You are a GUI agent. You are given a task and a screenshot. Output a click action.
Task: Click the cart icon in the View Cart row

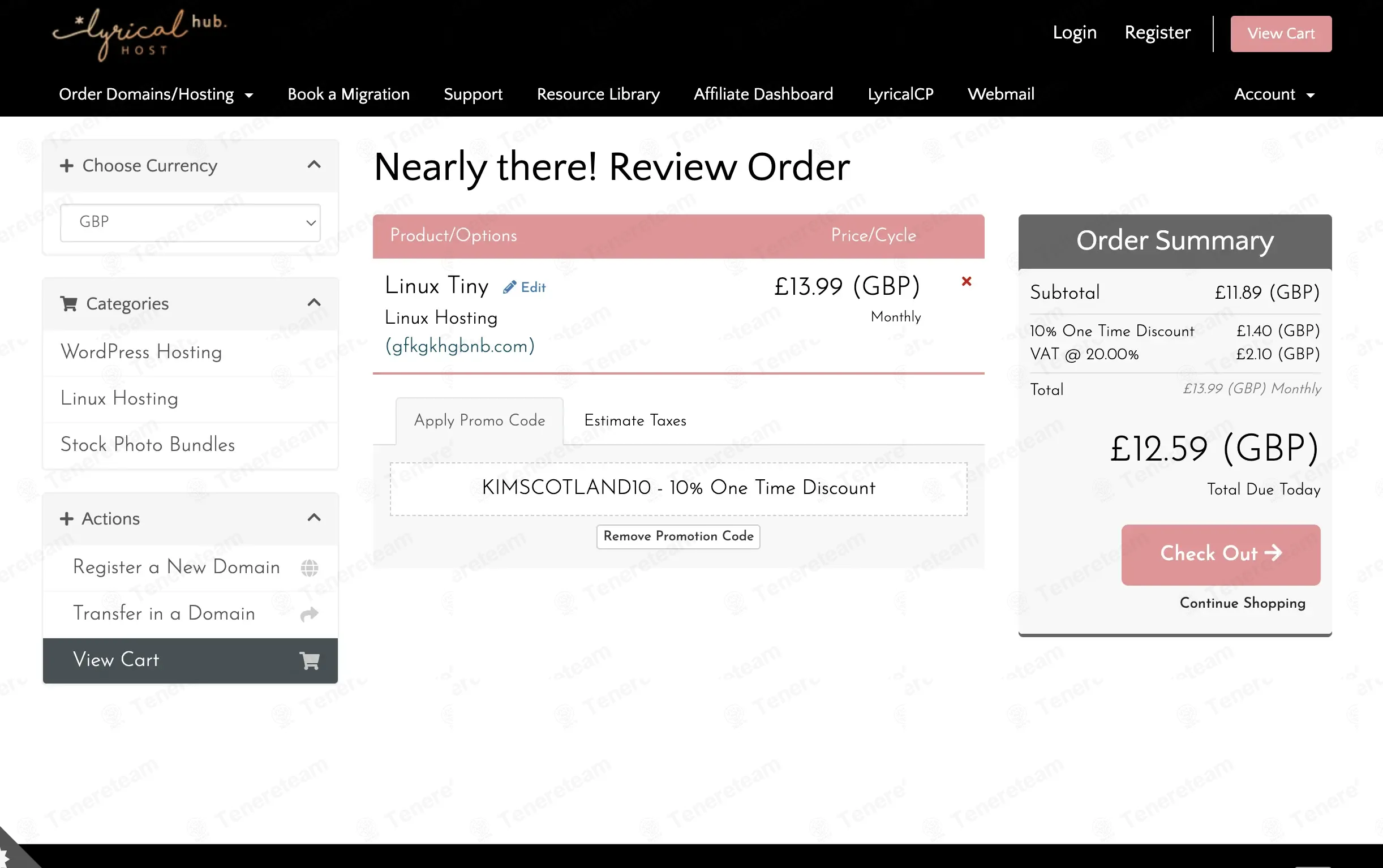310,660
